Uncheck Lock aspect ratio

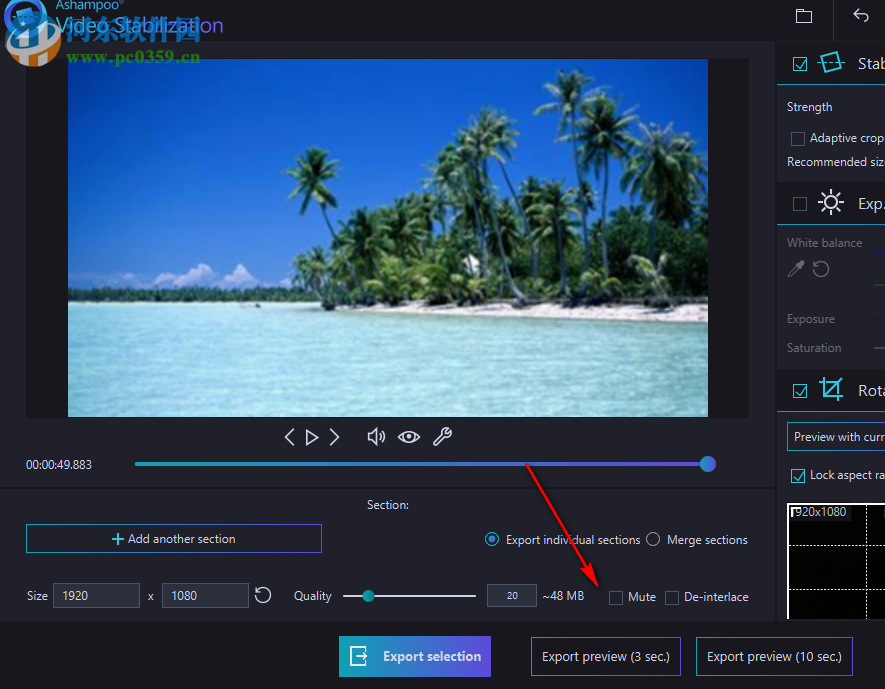797,475
